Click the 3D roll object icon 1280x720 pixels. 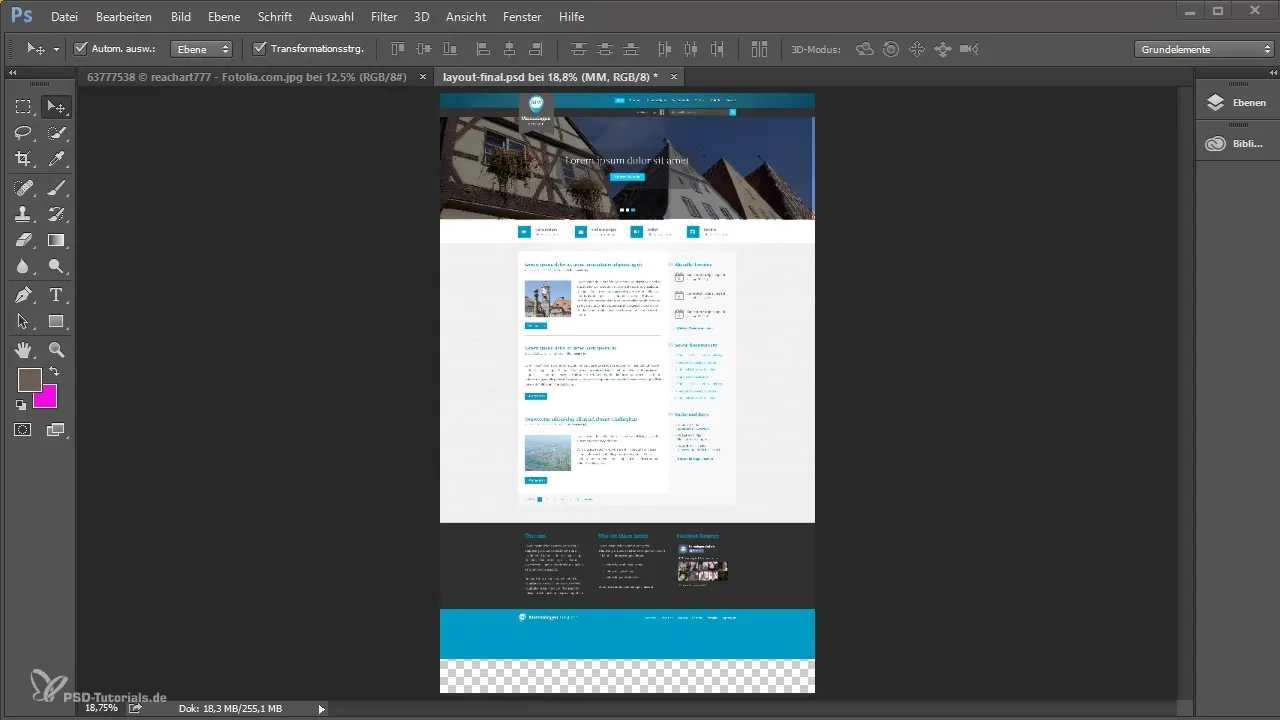891,48
